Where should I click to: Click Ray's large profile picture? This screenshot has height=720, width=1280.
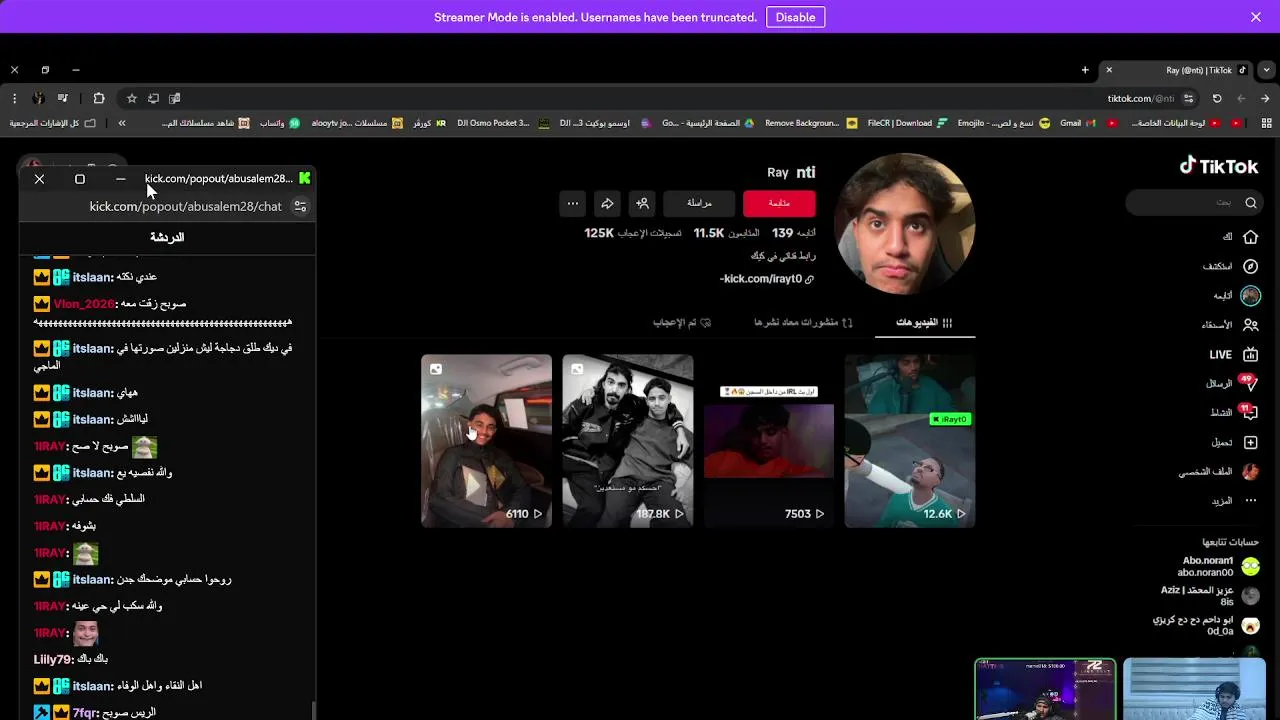tap(904, 224)
